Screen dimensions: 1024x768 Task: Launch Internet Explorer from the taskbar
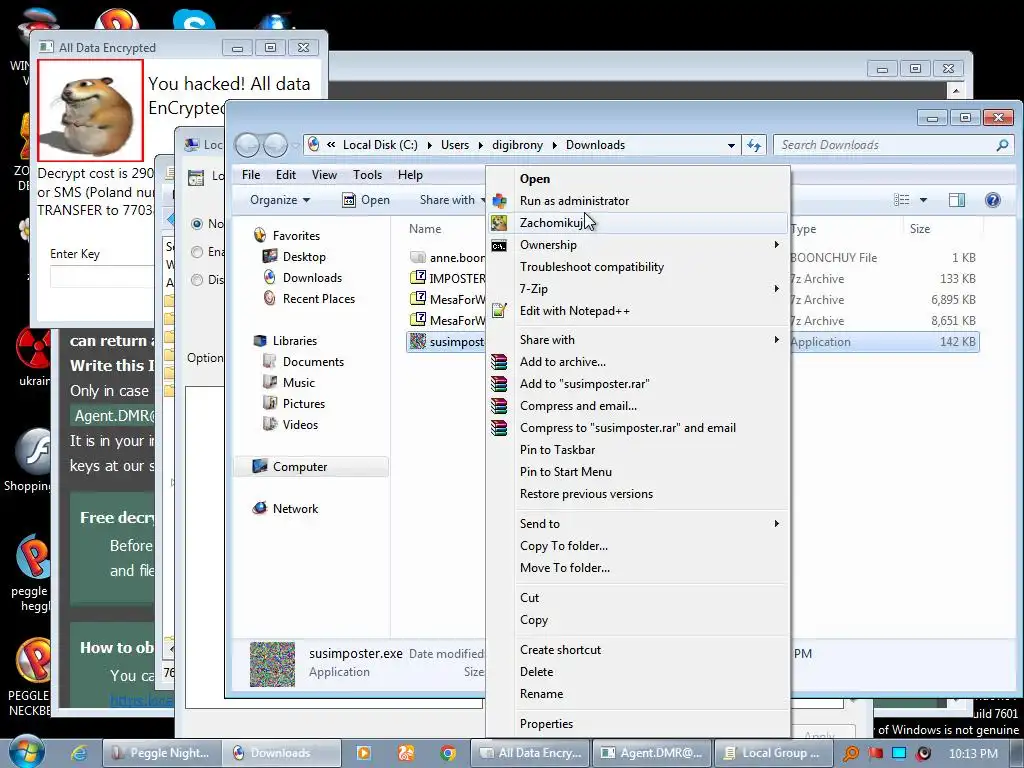click(x=79, y=753)
